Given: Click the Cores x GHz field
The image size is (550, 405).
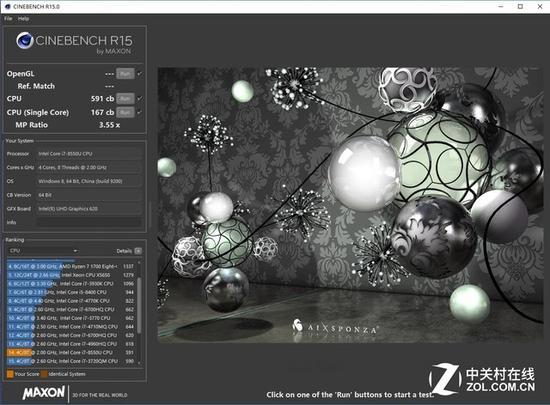Looking at the screenshot, I should pyautogui.click(x=89, y=167).
